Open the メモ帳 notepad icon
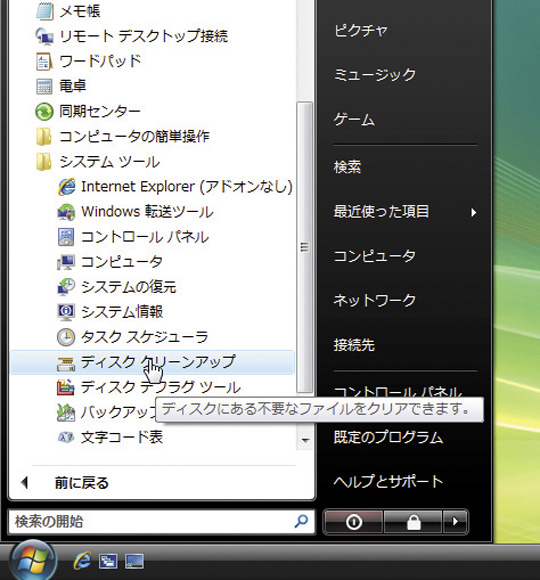This screenshot has height=580, width=540. pos(44,11)
